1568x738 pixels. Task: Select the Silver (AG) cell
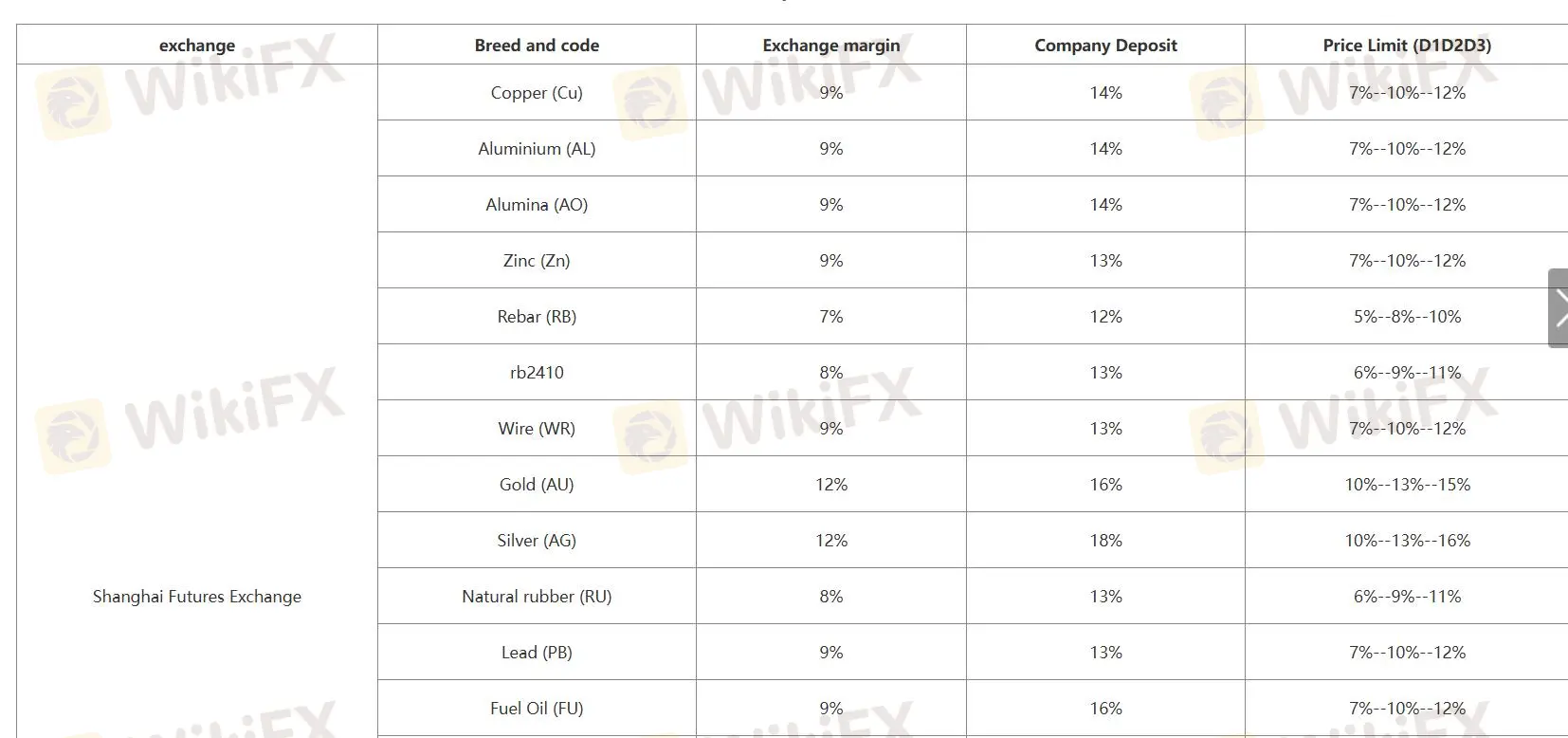click(537, 540)
